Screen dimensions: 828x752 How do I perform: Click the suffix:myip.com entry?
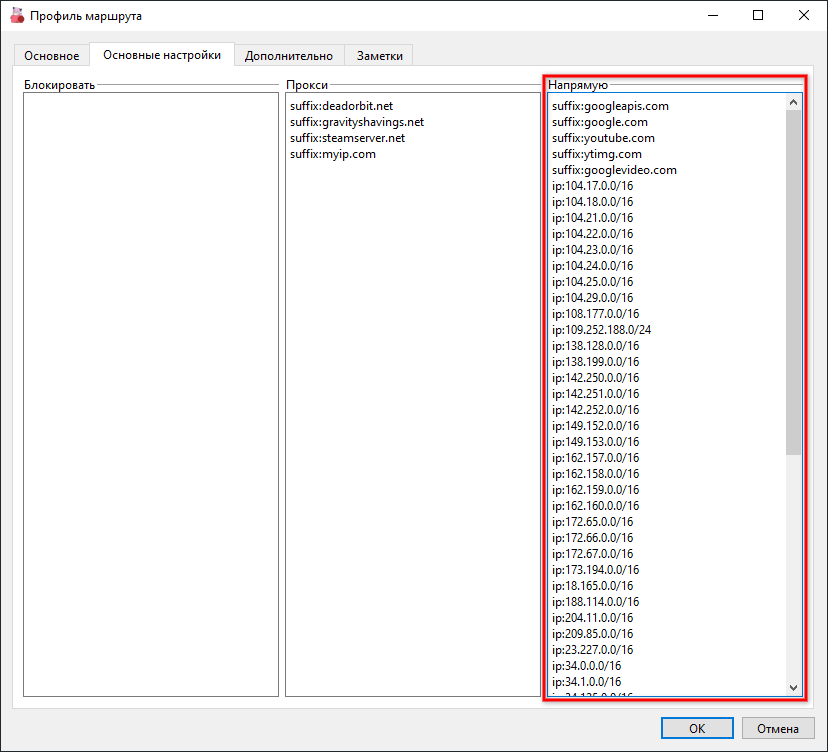point(333,154)
